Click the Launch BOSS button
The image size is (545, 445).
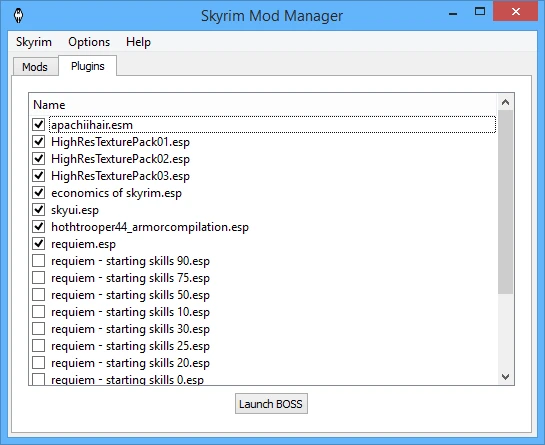tap(271, 404)
